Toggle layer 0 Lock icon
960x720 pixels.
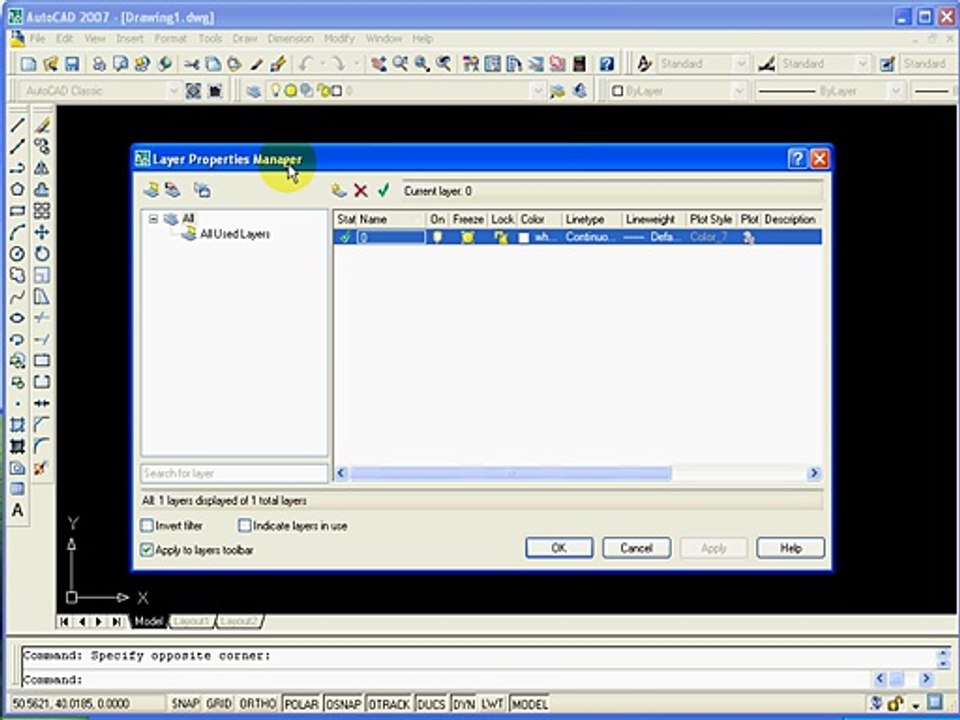(501, 237)
